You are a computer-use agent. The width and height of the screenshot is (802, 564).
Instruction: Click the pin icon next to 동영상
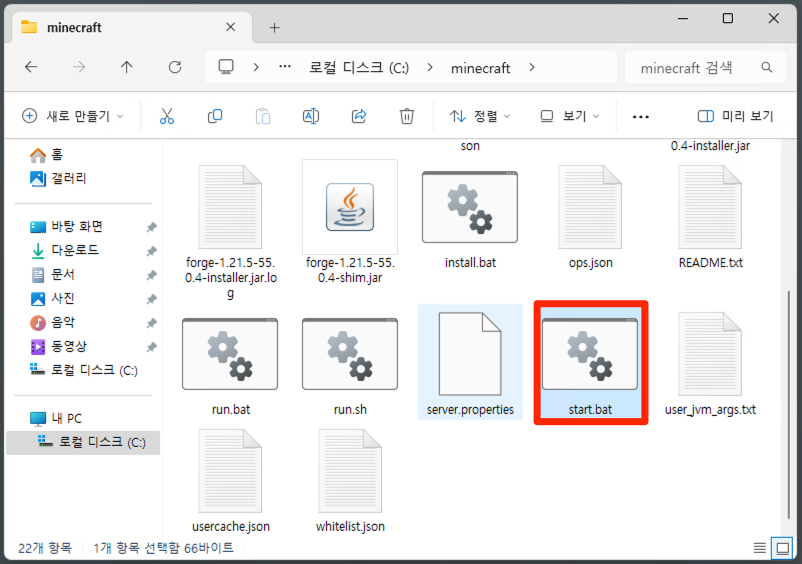[151, 347]
